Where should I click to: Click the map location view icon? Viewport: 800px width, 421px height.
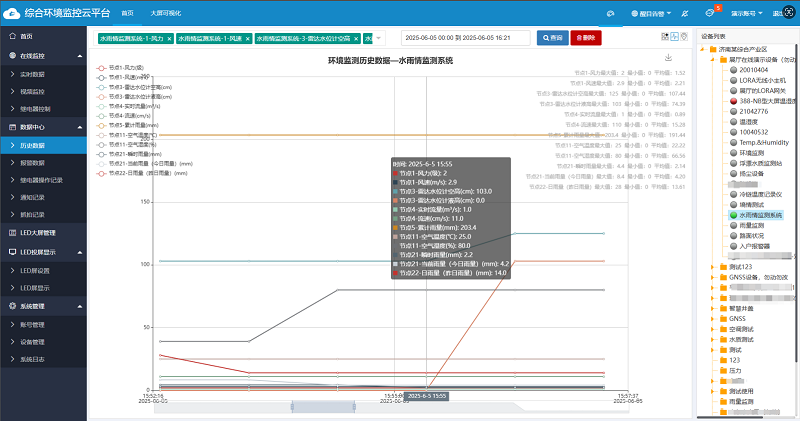[x=684, y=37]
